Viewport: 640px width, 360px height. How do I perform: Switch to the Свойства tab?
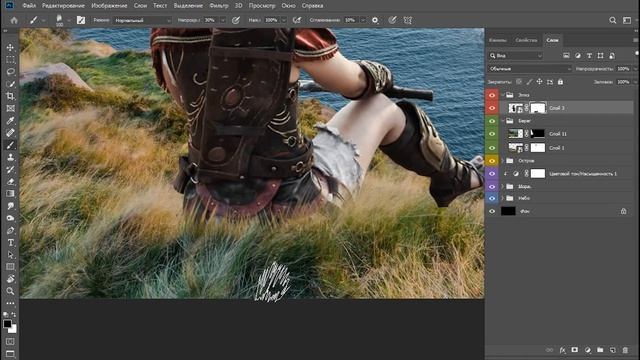point(526,40)
